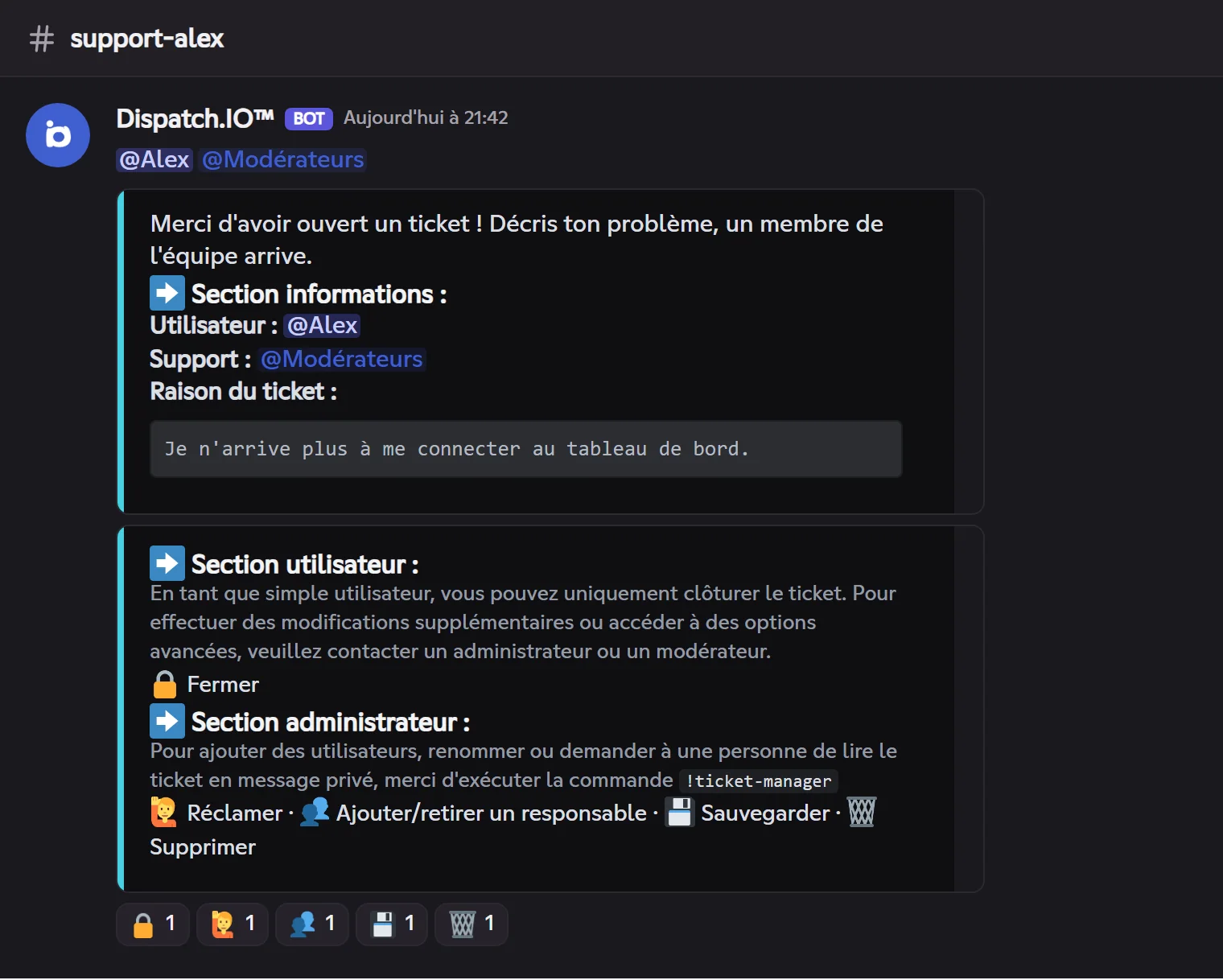The width and height of the screenshot is (1223, 980).
Task: Click the channel hash icon beside support-alex
Action: coord(42,39)
